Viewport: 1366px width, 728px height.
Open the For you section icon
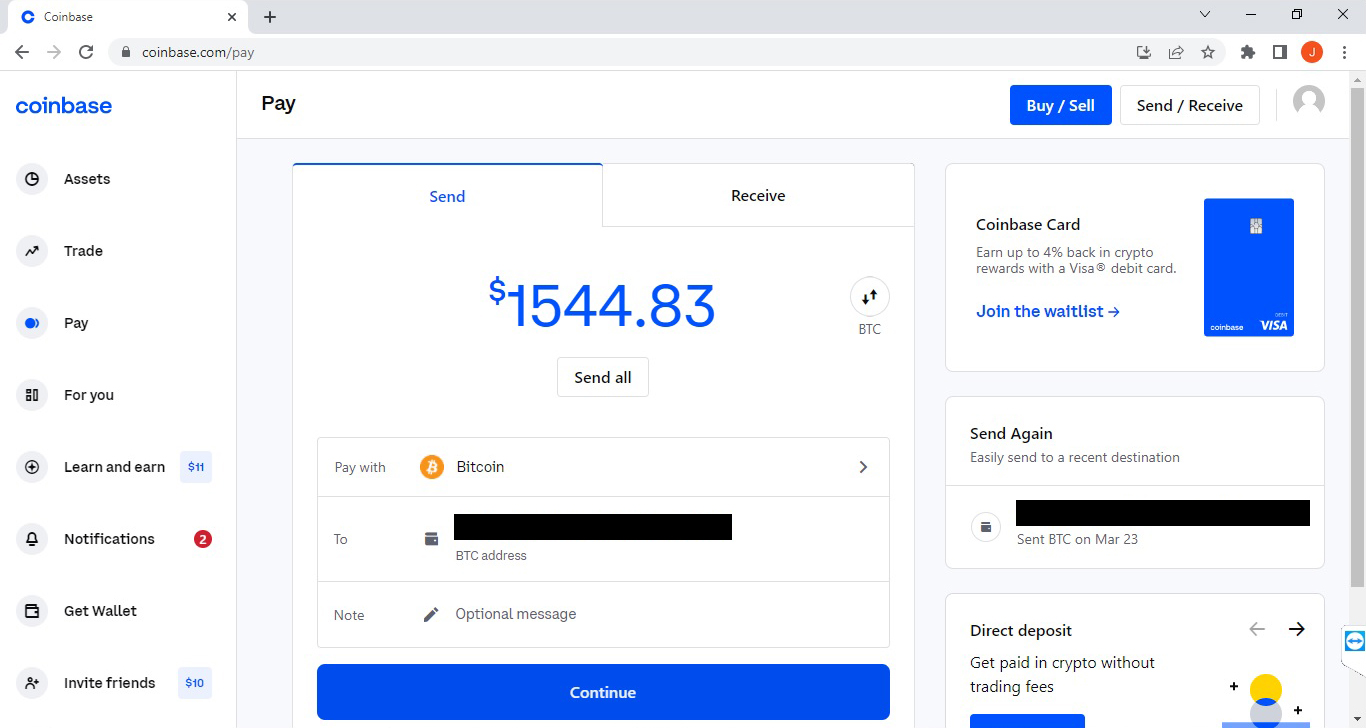(32, 395)
